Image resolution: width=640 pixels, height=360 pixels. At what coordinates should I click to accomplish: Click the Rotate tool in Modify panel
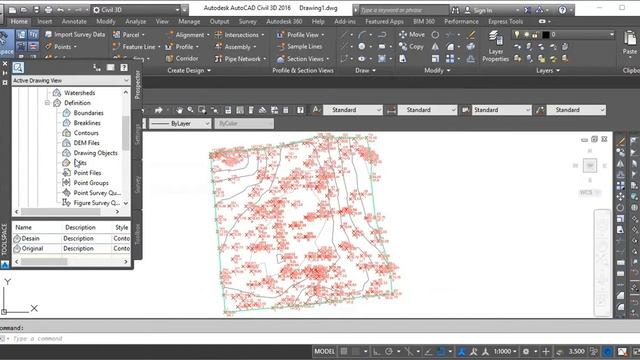[x=435, y=35]
